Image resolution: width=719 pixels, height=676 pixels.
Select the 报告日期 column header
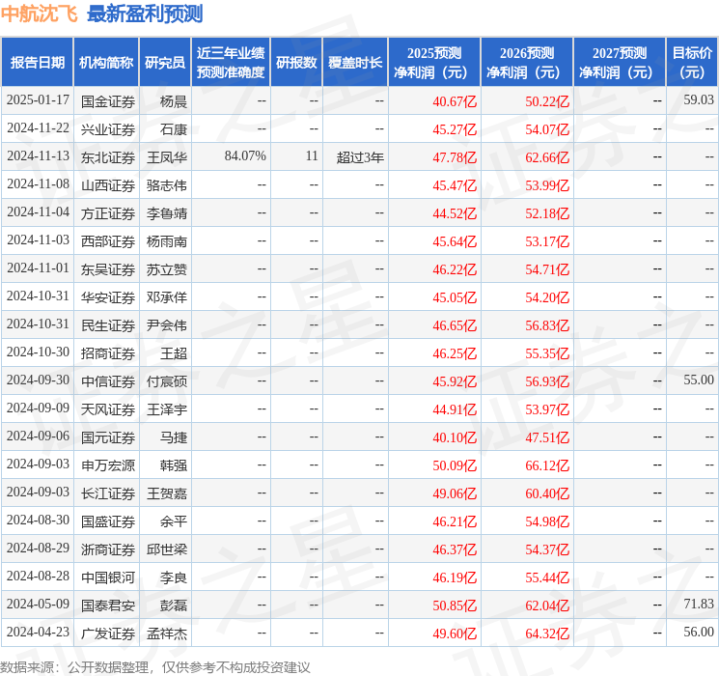38,62
